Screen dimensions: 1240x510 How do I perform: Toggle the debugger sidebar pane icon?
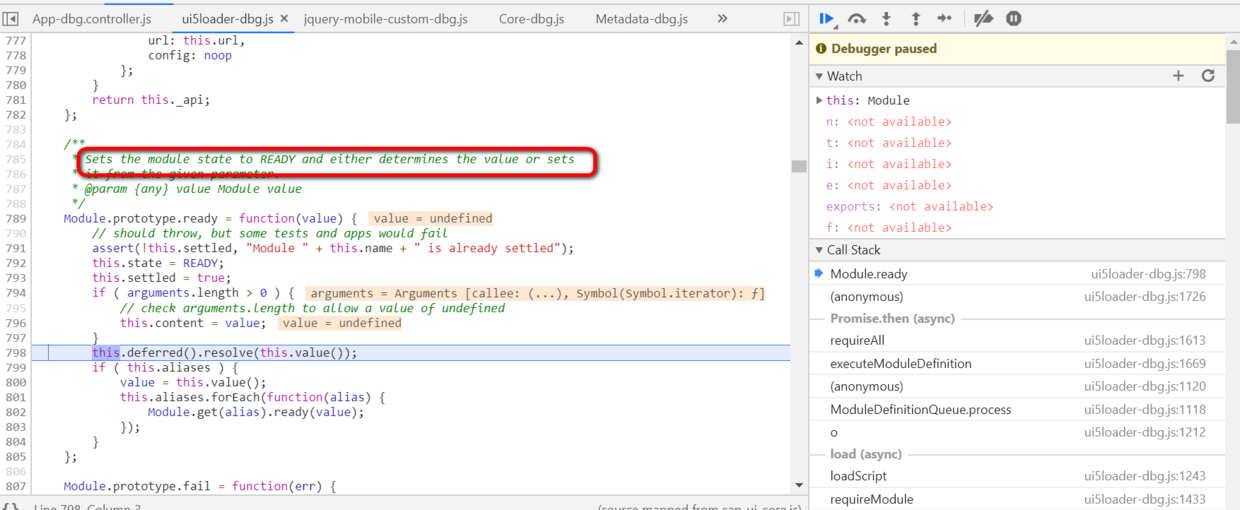tap(791, 18)
